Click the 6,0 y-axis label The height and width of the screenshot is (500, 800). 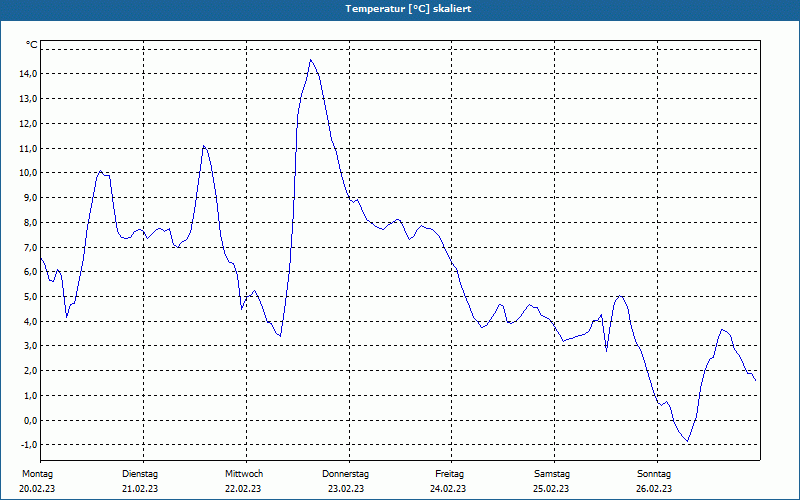click(30, 271)
